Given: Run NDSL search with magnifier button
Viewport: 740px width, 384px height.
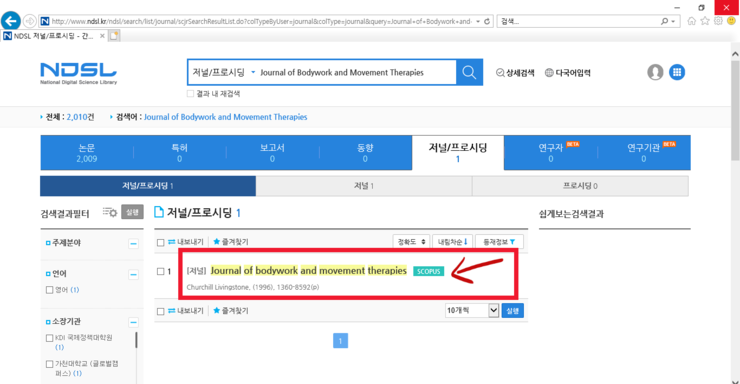Looking at the screenshot, I should click(x=469, y=72).
